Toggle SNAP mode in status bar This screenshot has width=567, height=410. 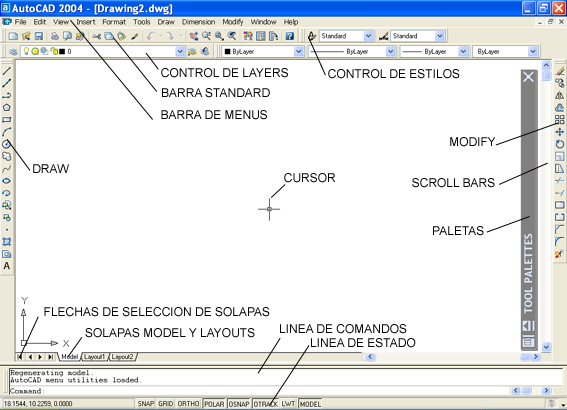pyautogui.click(x=146, y=403)
